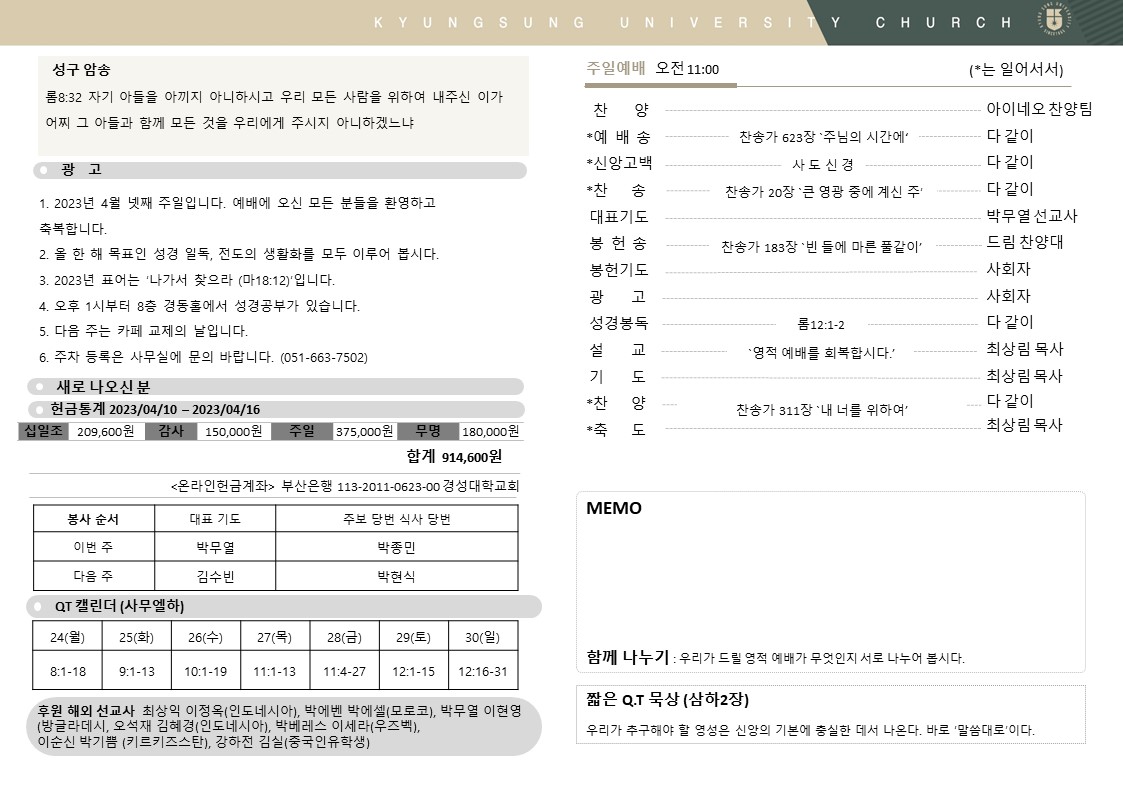The image size is (1123, 794).
Task: Click the note '(*는 일어서서)'
Action: pos(1016,69)
